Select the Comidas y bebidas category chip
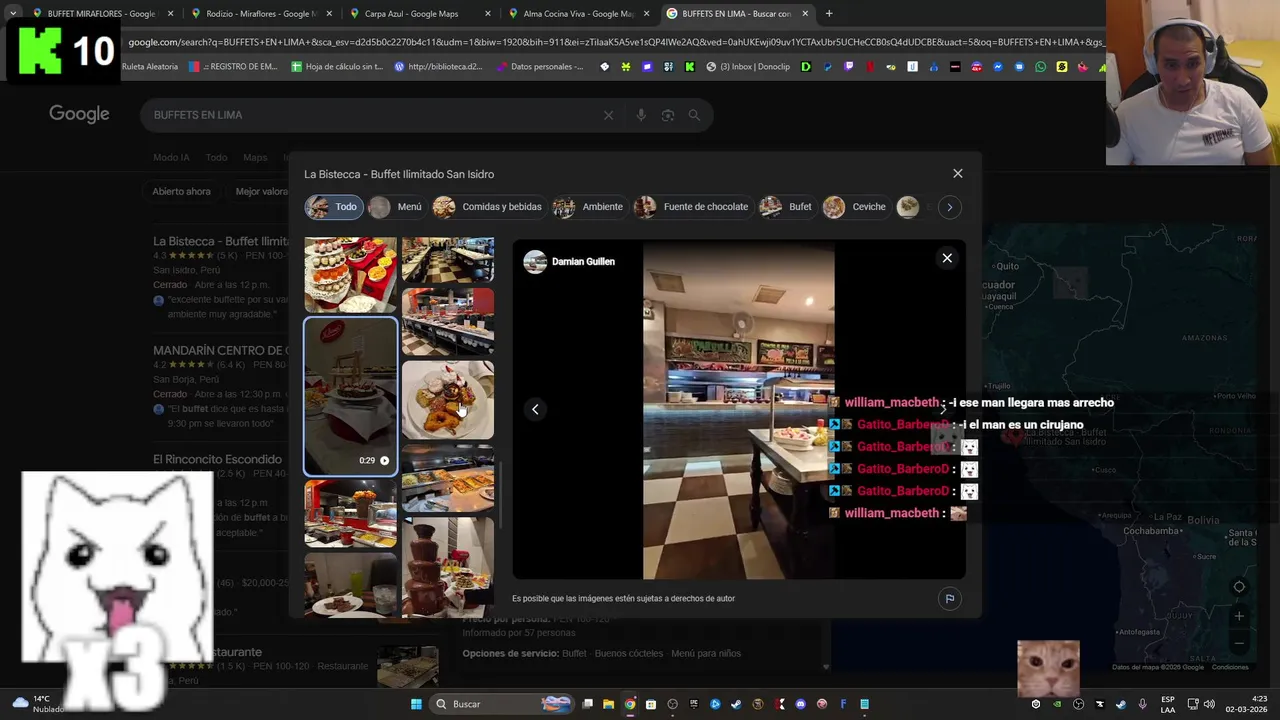 [488, 207]
